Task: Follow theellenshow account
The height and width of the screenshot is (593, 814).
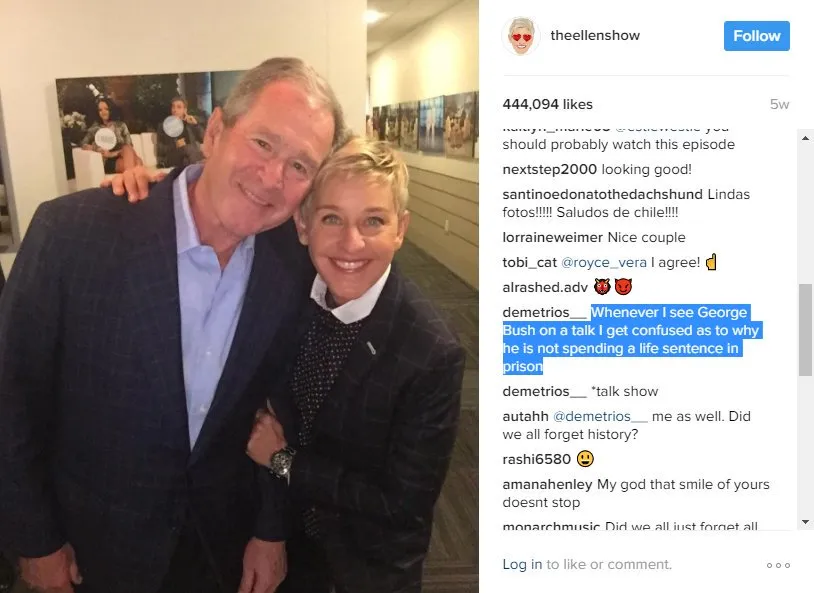Action: (x=756, y=36)
